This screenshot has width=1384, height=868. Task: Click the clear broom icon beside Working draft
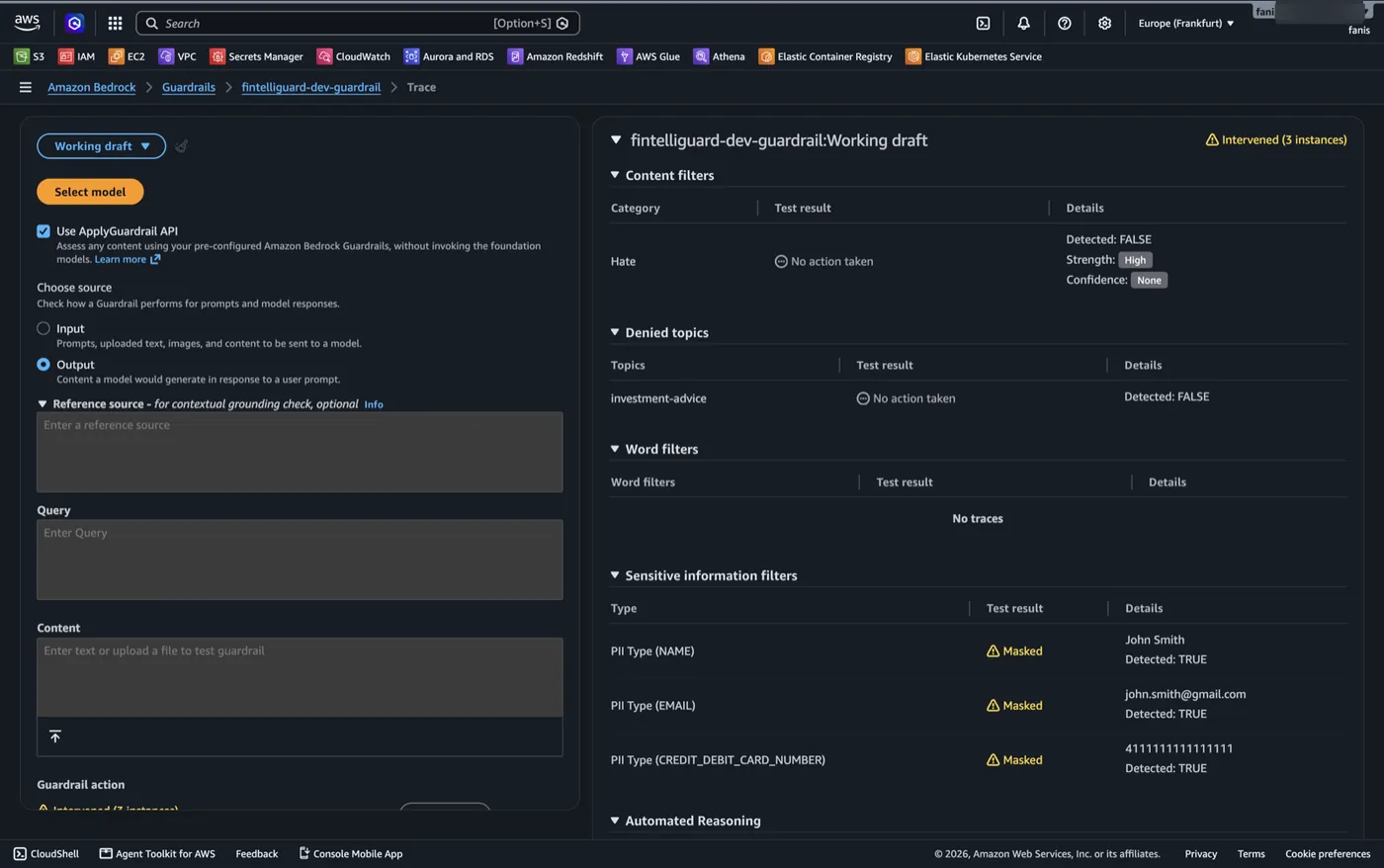(x=181, y=146)
